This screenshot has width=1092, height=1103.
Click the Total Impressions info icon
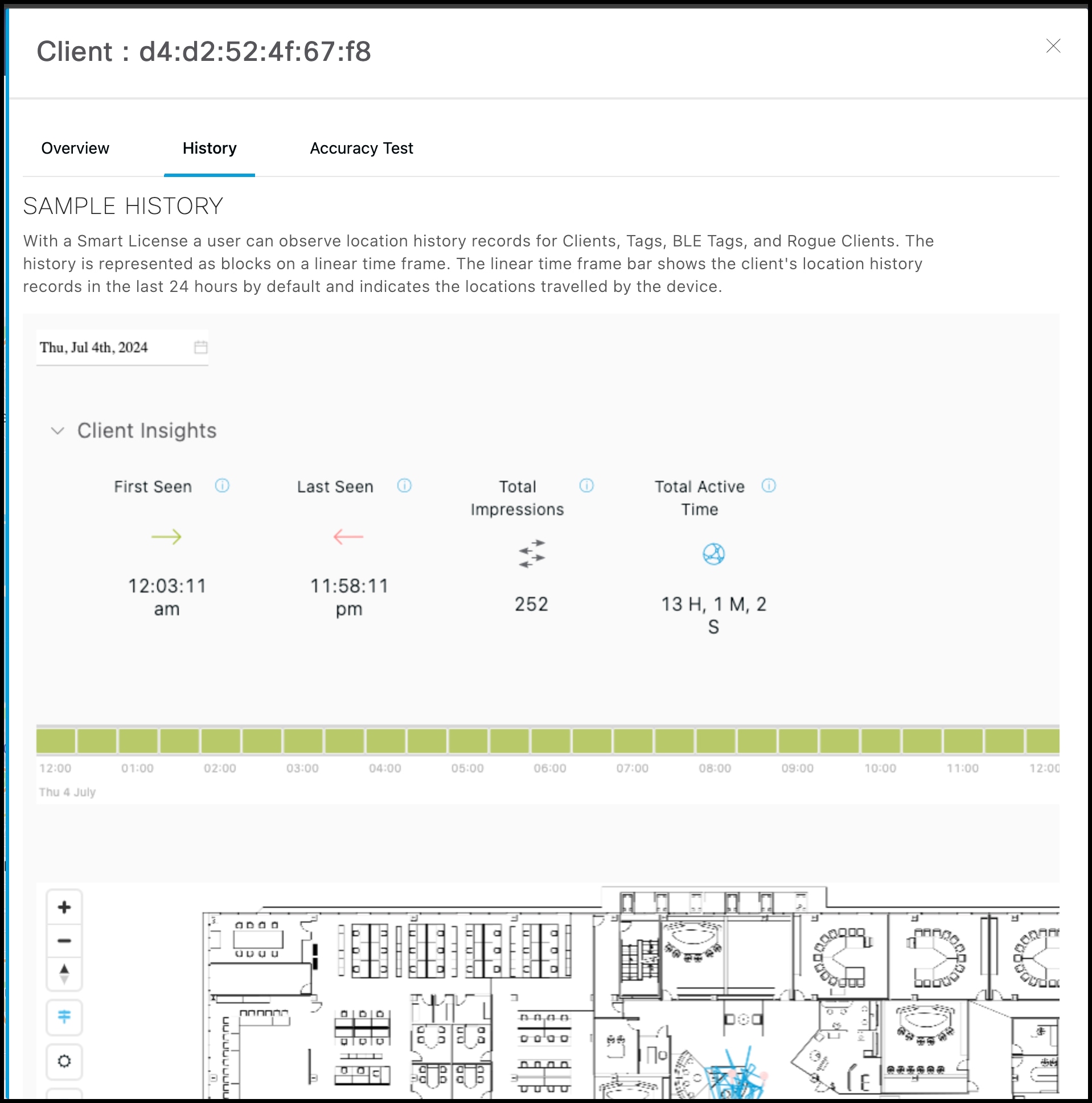(586, 486)
